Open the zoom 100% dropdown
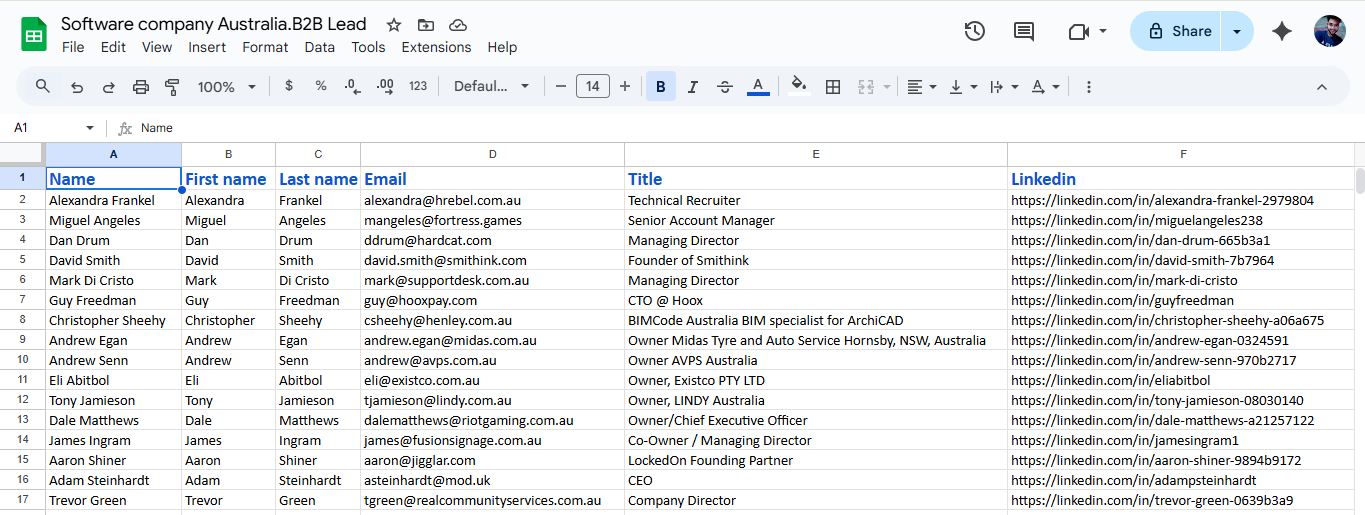1365x515 pixels. click(x=227, y=87)
